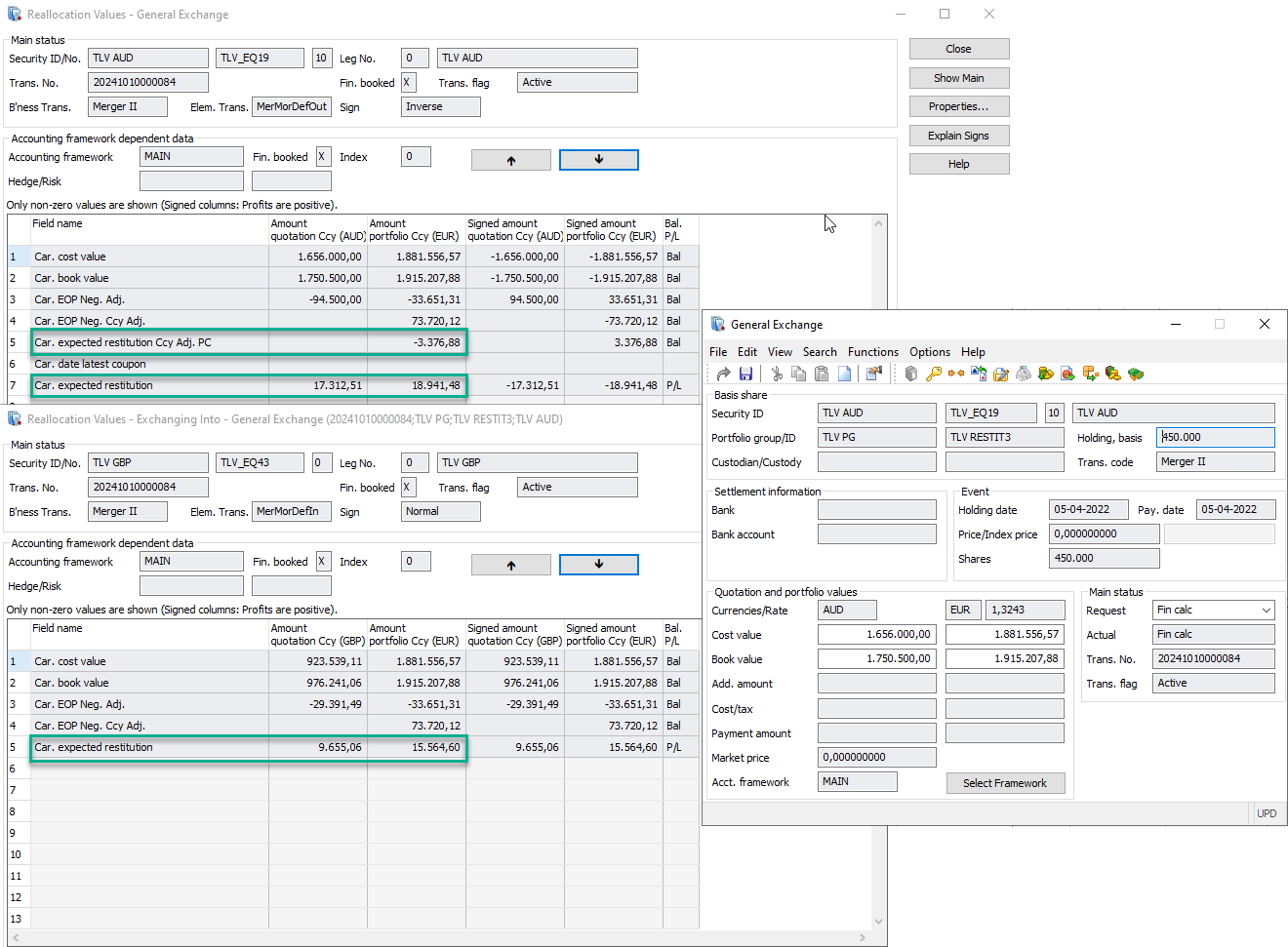Click the notepad with pencil icon
Viewport: 1288px width, 947px height.
point(1000,374)
